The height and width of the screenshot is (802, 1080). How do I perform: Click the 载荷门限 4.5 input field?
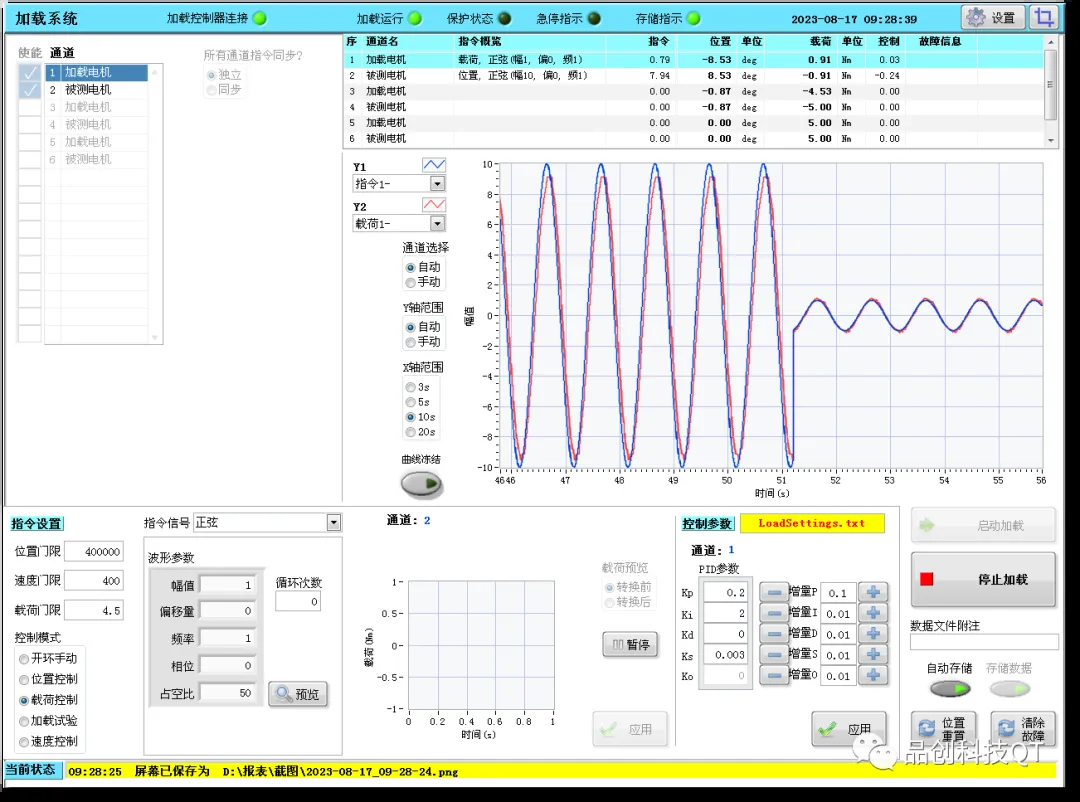tap(94, 610)
